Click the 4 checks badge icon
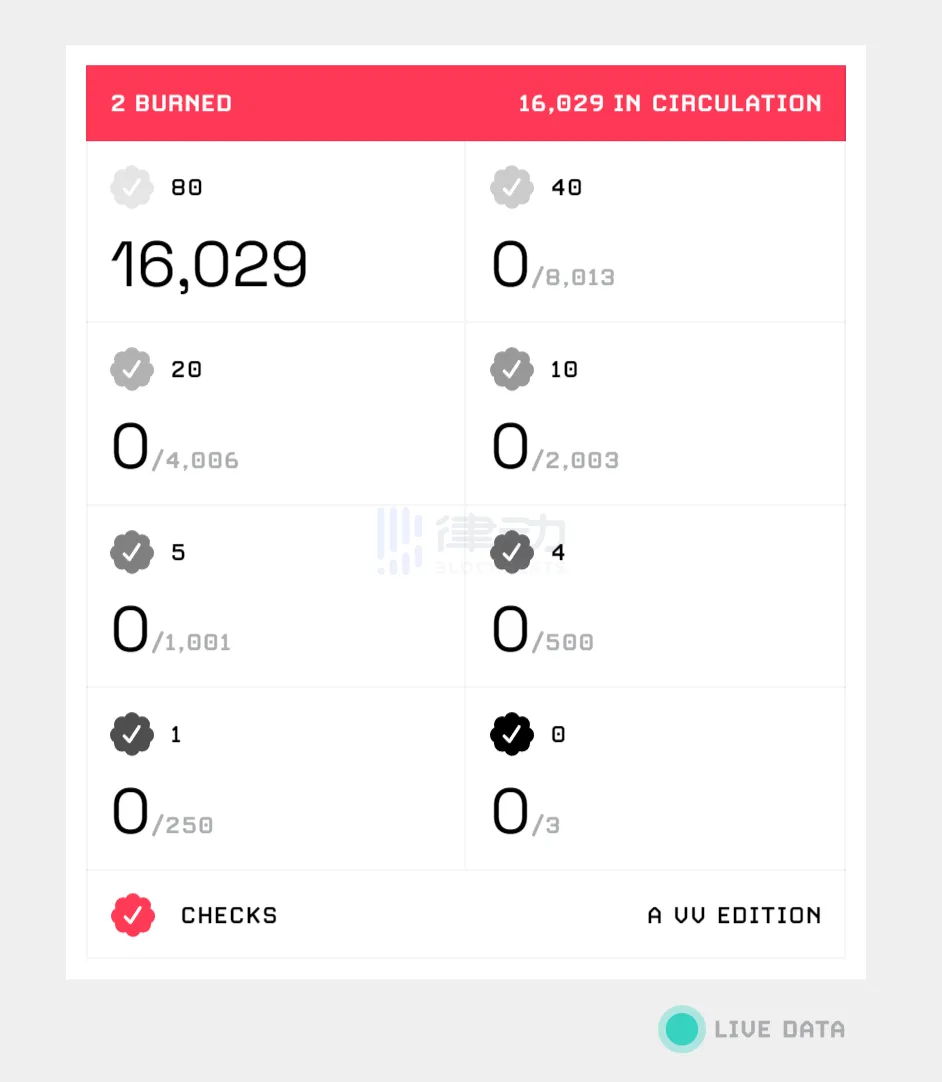The width and height of the screenshot is (942, 1082). pyautogui.click(x=511, y=552)
